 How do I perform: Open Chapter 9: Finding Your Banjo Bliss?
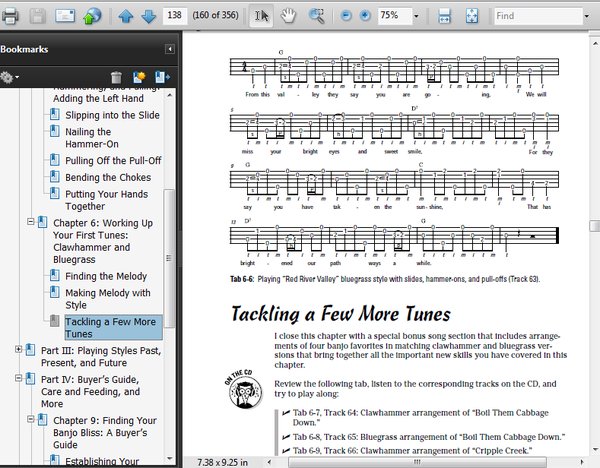coord(104,432)
